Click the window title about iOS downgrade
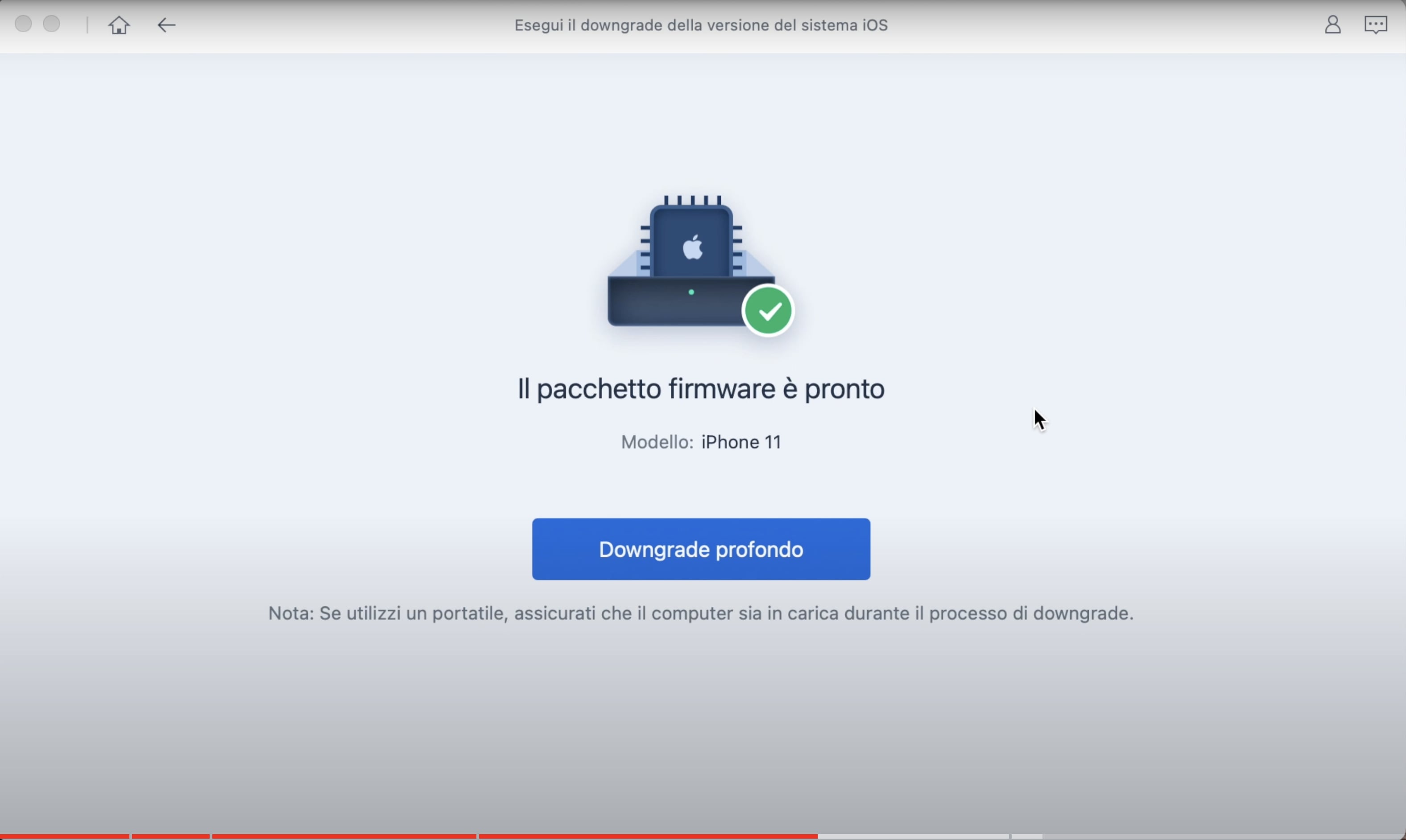 pos(700,25)
